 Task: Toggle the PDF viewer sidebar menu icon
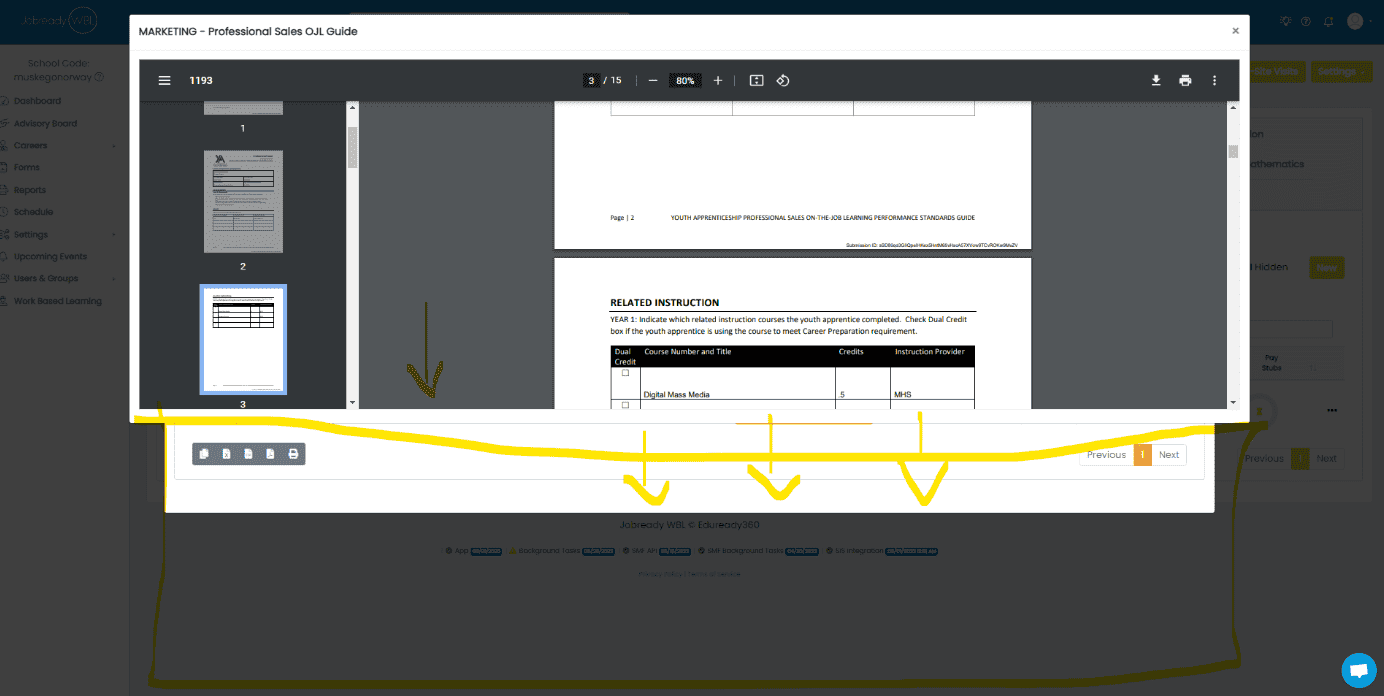tap(165, 81)
